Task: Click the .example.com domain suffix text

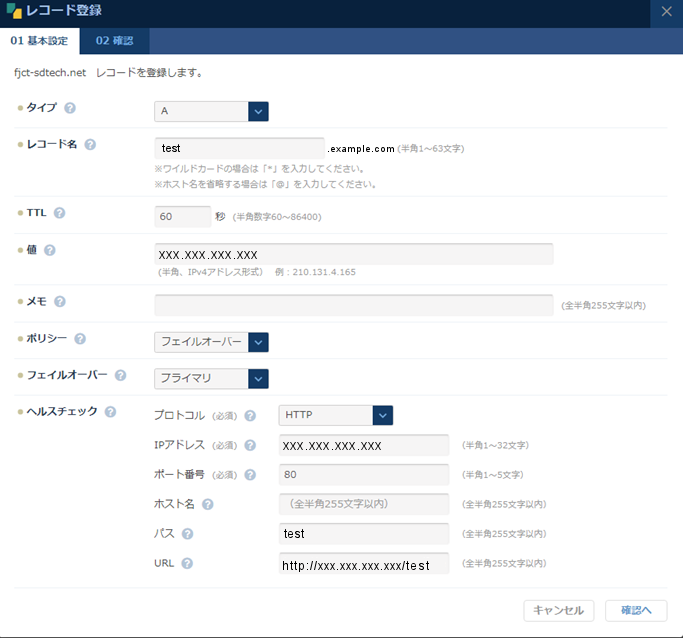Action: [361, 149]
